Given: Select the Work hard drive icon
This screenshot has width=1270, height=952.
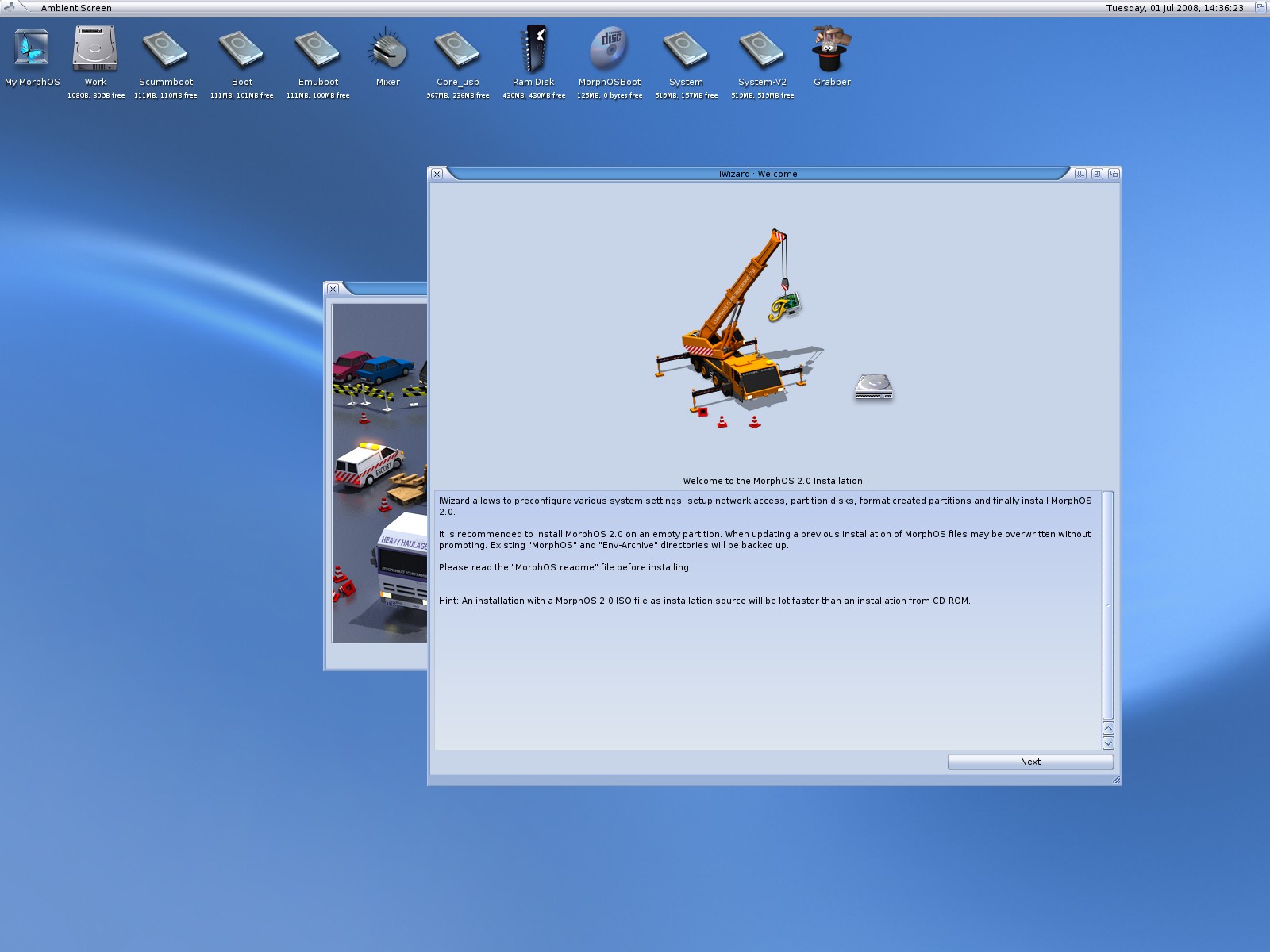Looking at the screenshot, I should click(95, 49).
